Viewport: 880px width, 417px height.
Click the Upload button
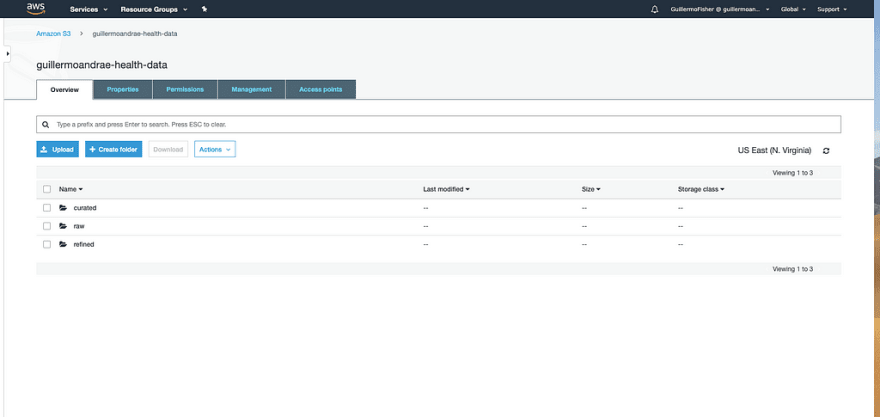pos(57,149)
